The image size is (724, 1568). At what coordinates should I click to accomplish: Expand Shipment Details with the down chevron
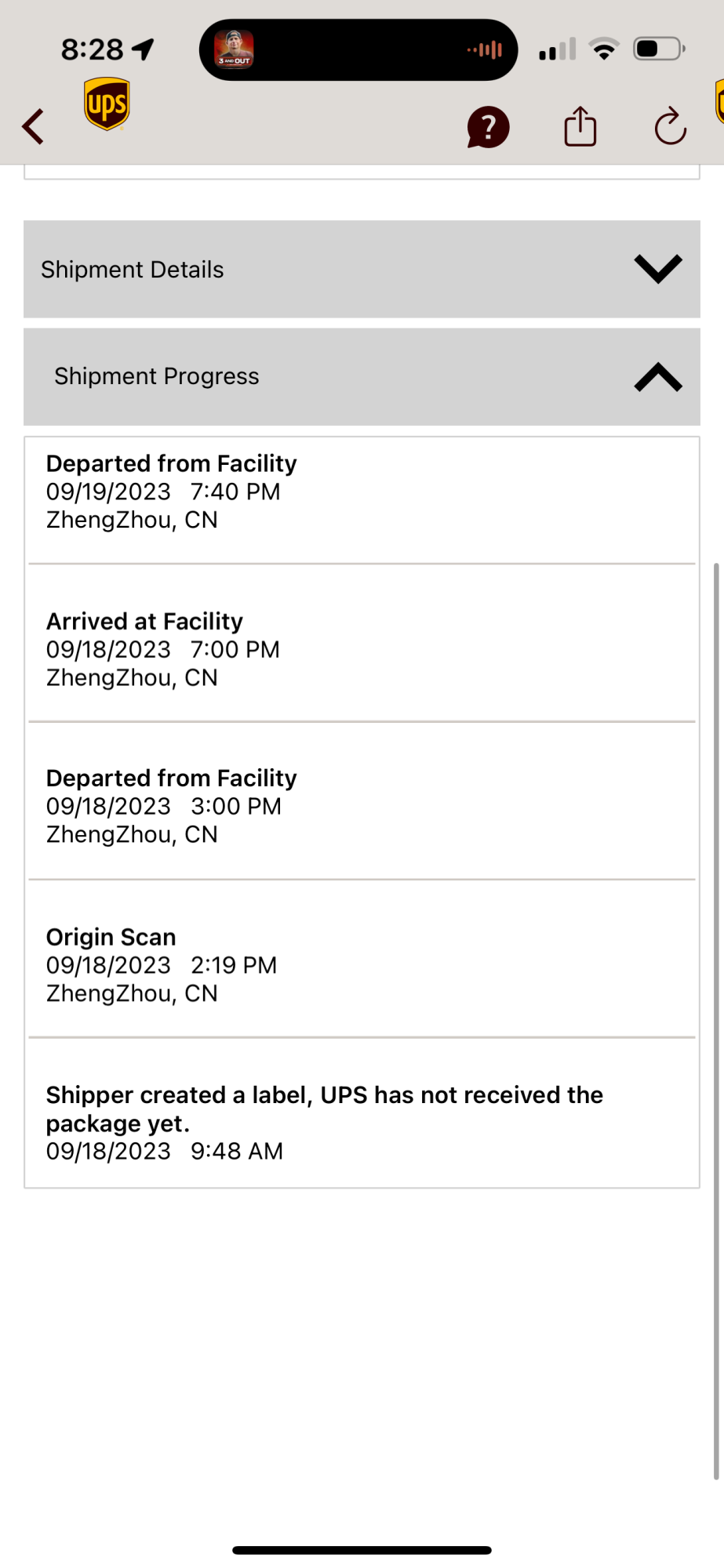[658, 269]
